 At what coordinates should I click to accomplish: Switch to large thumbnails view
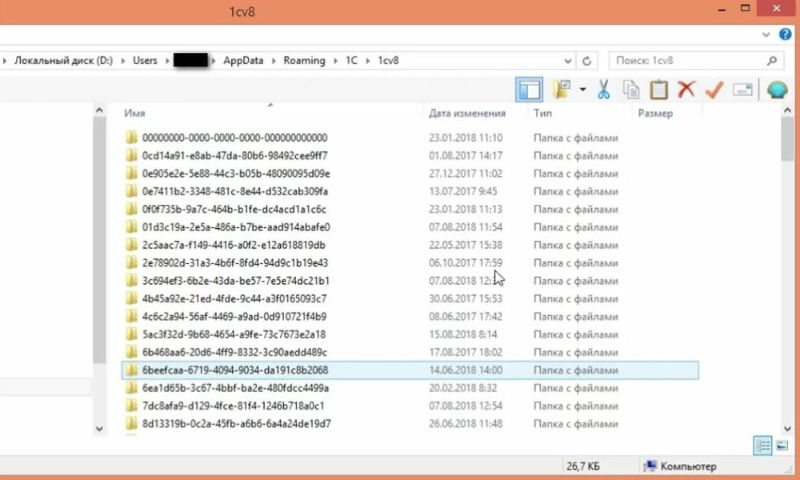[x=782, y=446]
